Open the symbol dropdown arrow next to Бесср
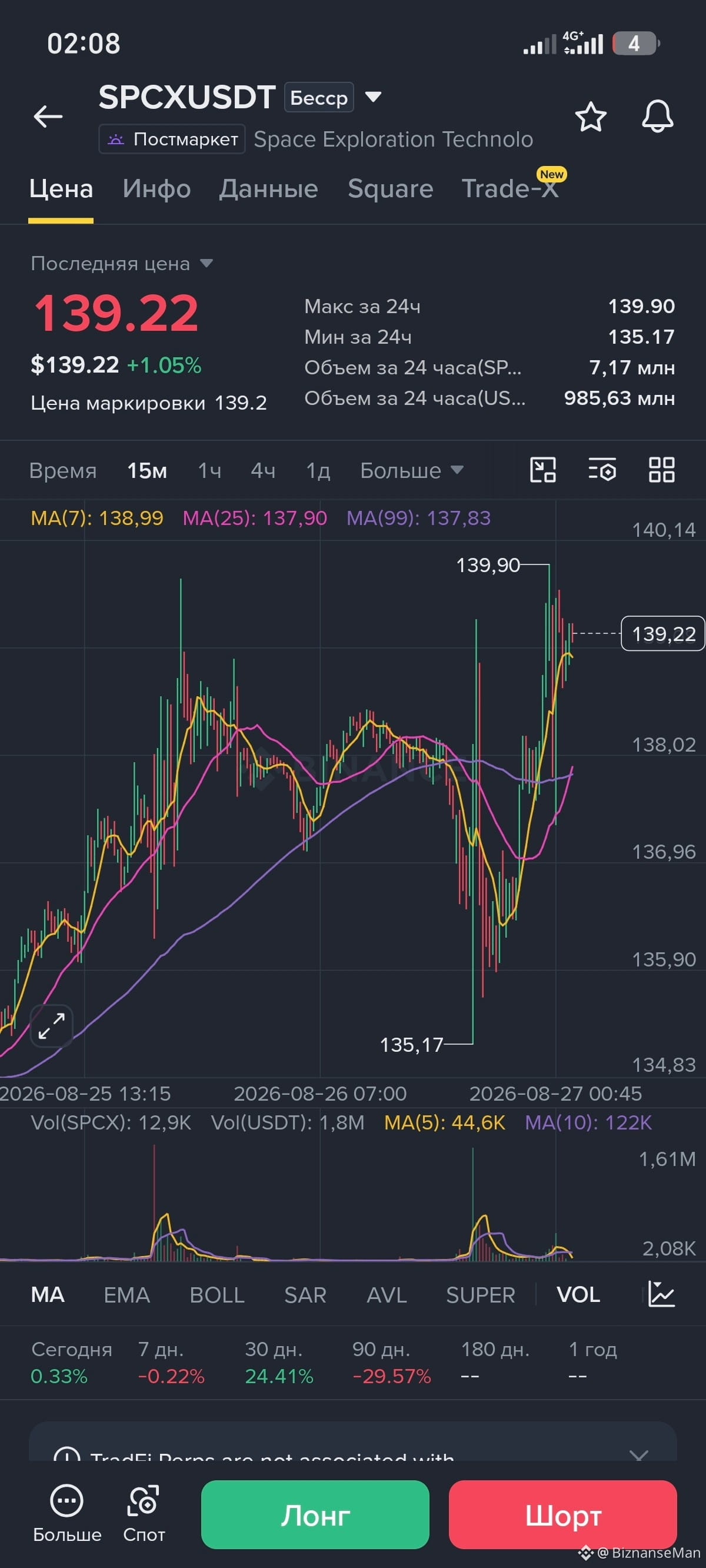The width and height of the screenshot is (706, 1568). tap(373, 96)
